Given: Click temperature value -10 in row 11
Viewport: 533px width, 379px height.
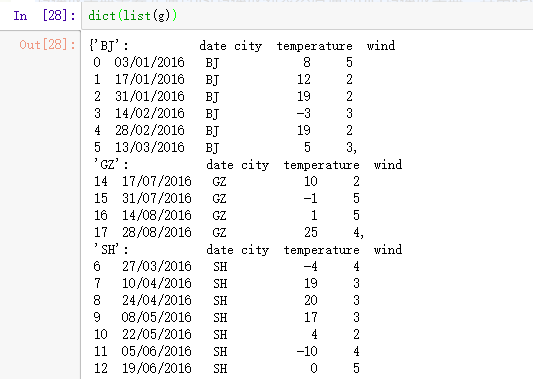Looking at the screenshot, I should [x=307, y=351].
